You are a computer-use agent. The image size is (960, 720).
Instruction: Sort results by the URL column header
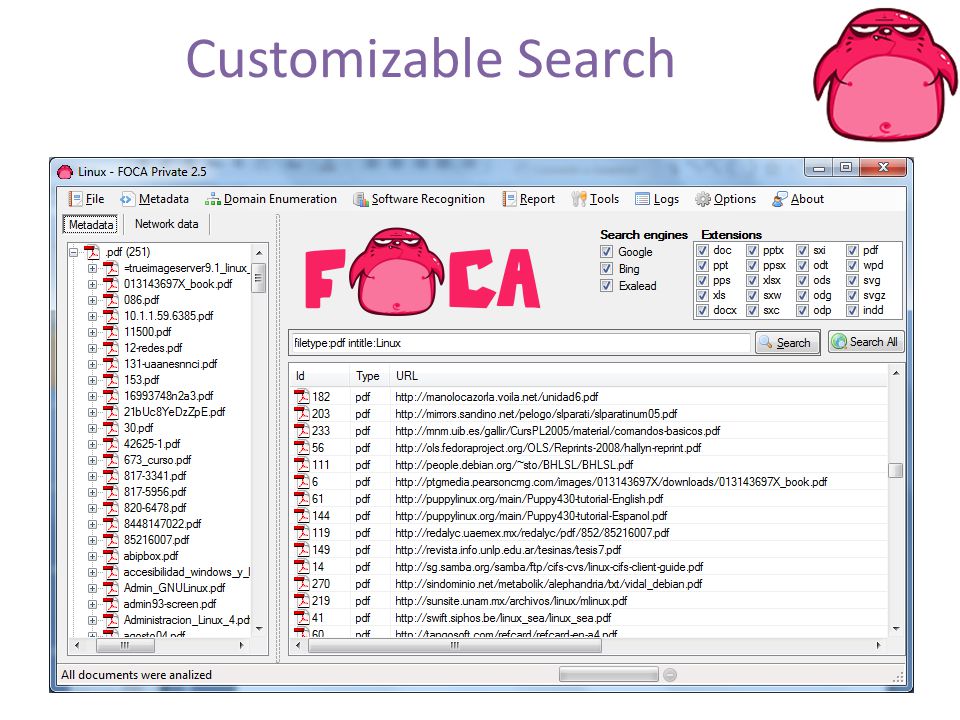(x=638, y=376)
